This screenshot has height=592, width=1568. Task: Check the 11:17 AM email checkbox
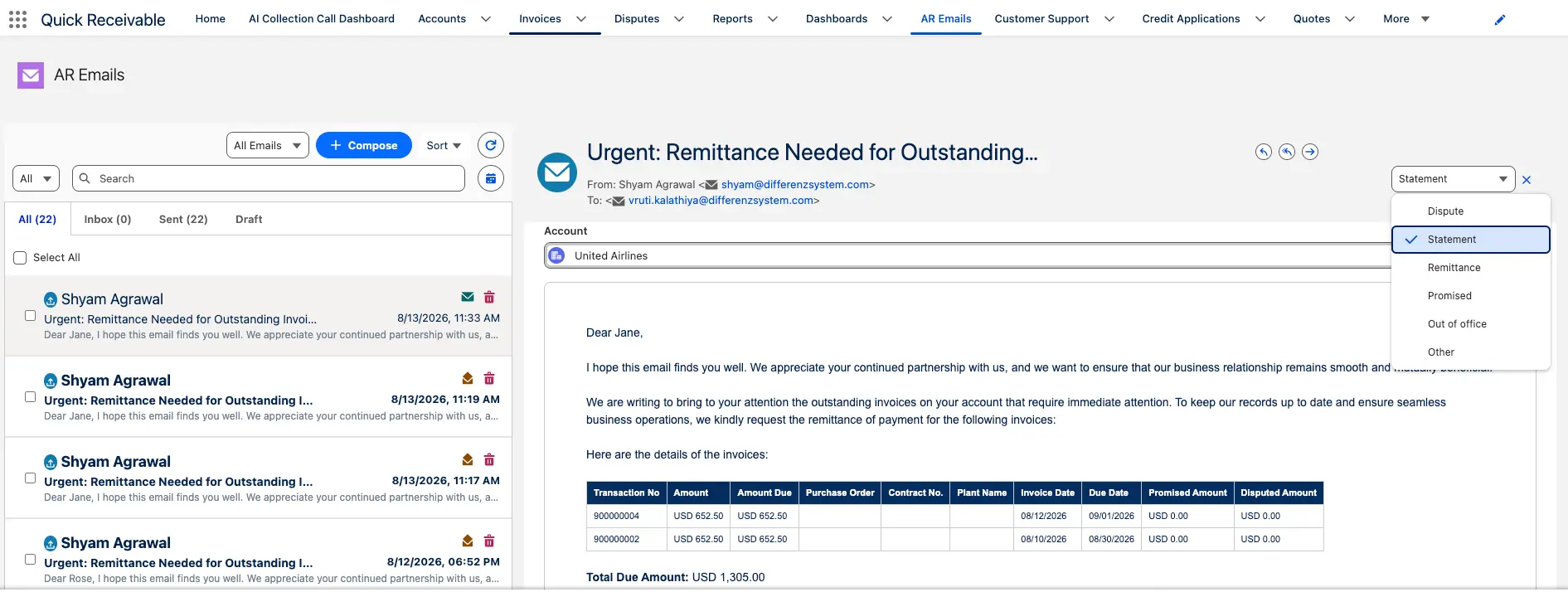click(31, 478)
